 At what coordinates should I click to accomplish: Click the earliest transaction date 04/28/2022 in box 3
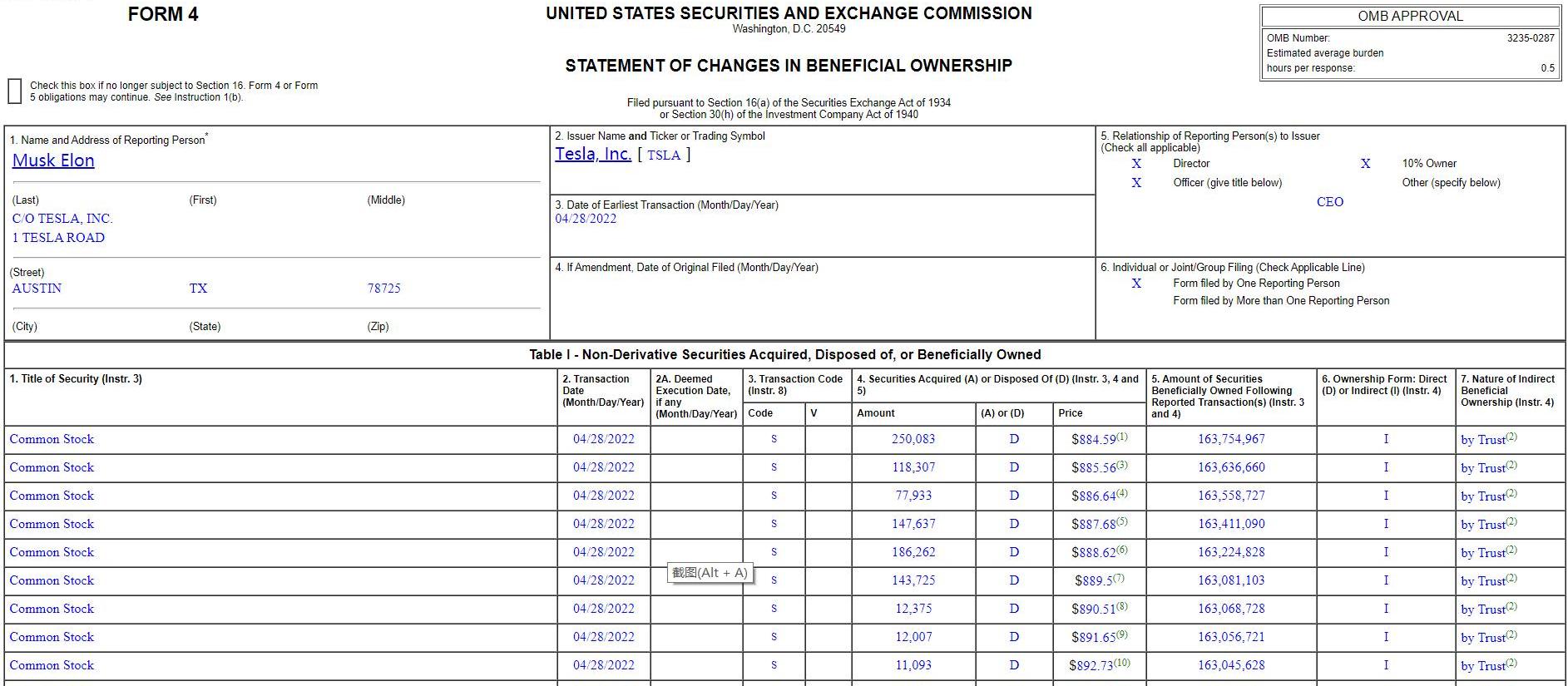point(586,219)
